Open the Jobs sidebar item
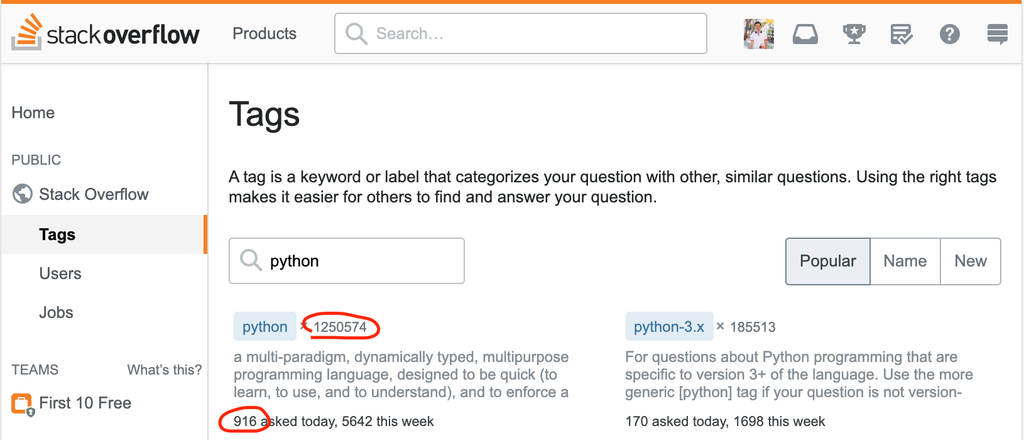1024x440 pixels. click(56, 312)
